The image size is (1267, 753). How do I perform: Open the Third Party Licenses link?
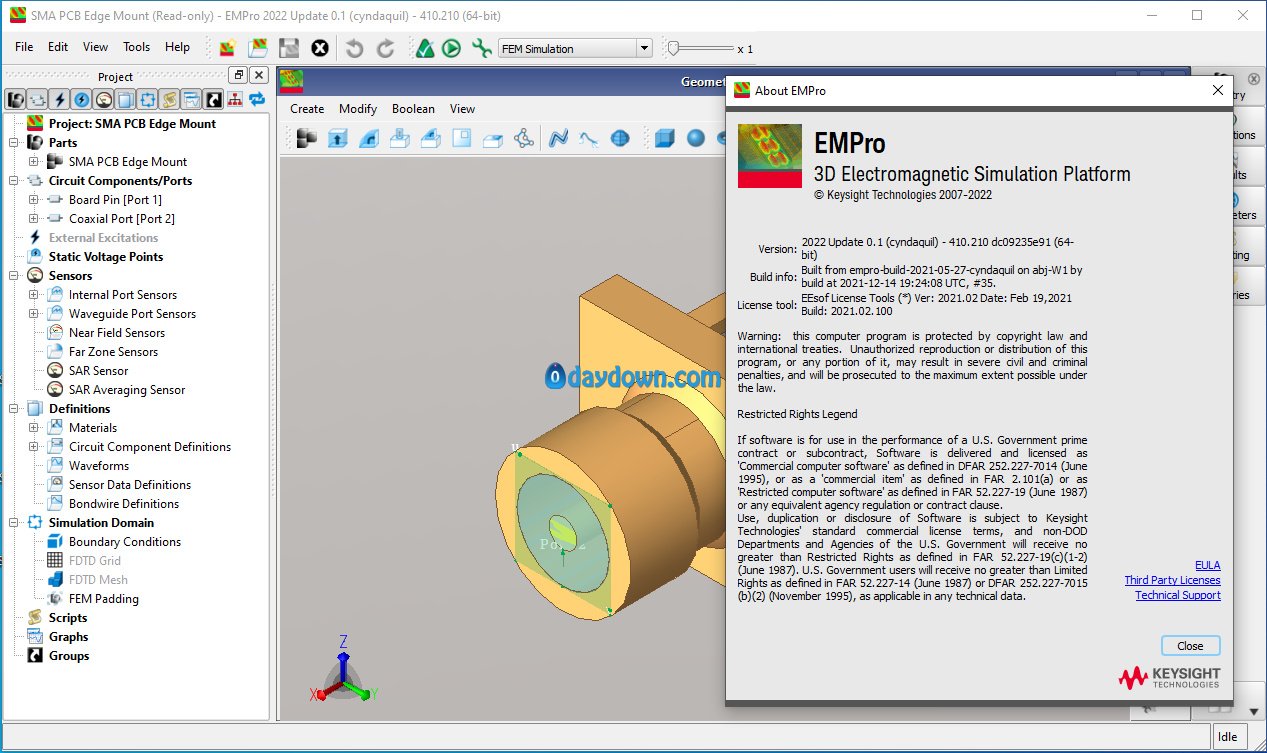(x=1172, y=580)
